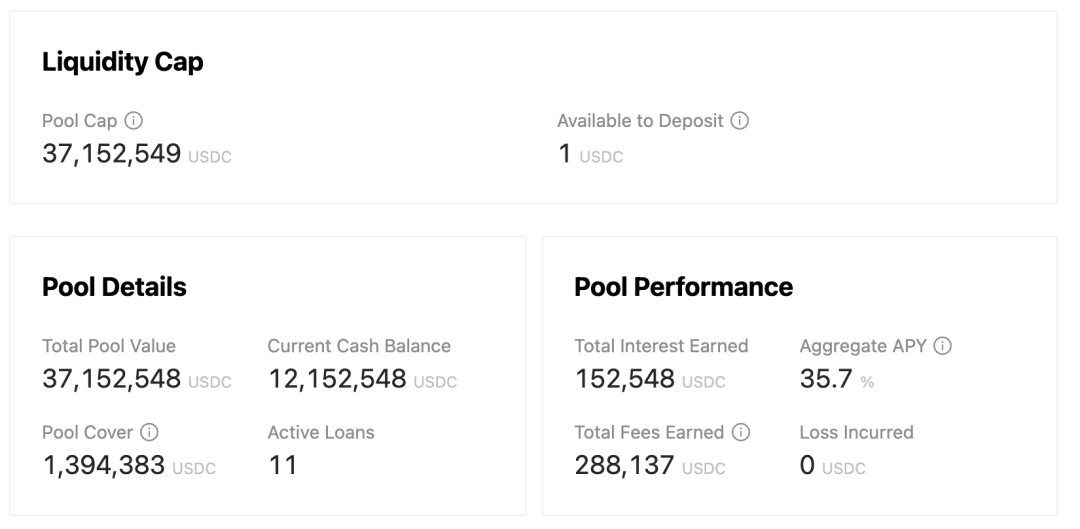Screen dimensions: 1080x529
Task: Click the Current Cash Balance label
Action: (359, 346)
